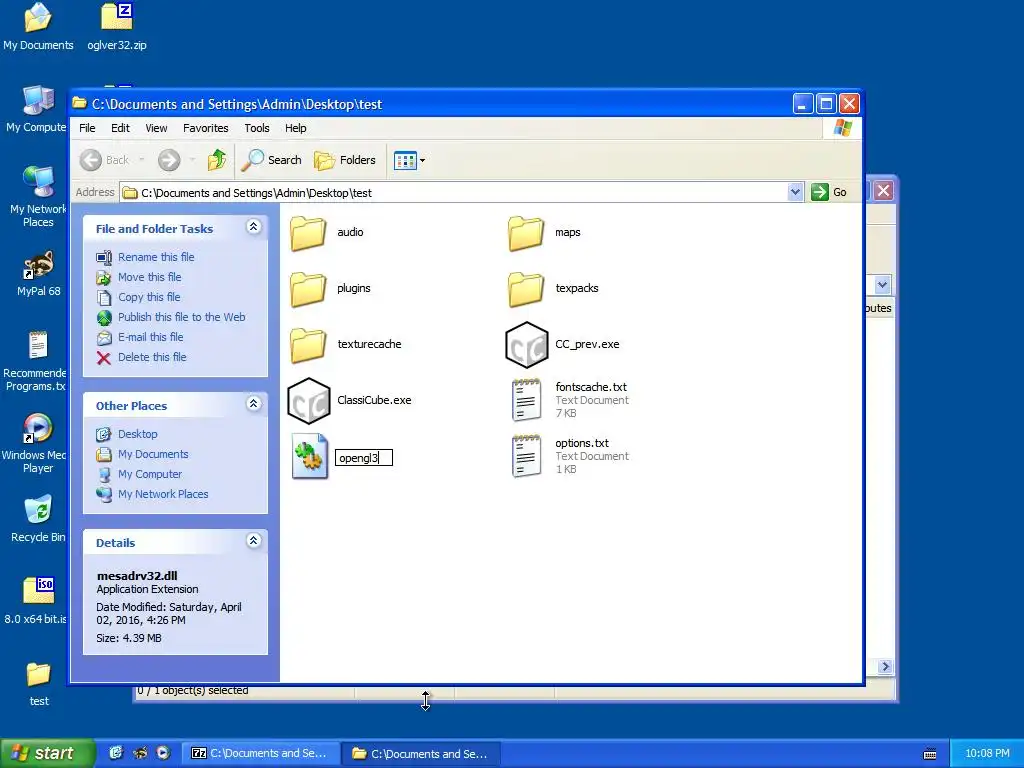Viewport: 1024px width, 768px height.
Task: Click Publish this file to the Web
Action: pyautogui.click(x=182, y=317)
